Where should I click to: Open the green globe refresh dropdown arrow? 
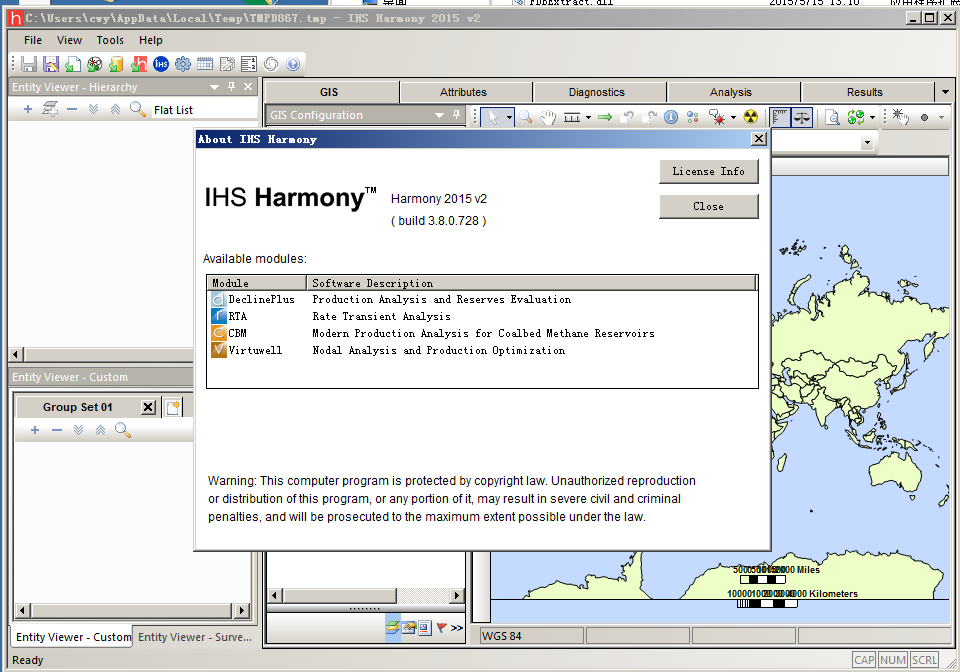pos(872,118)
